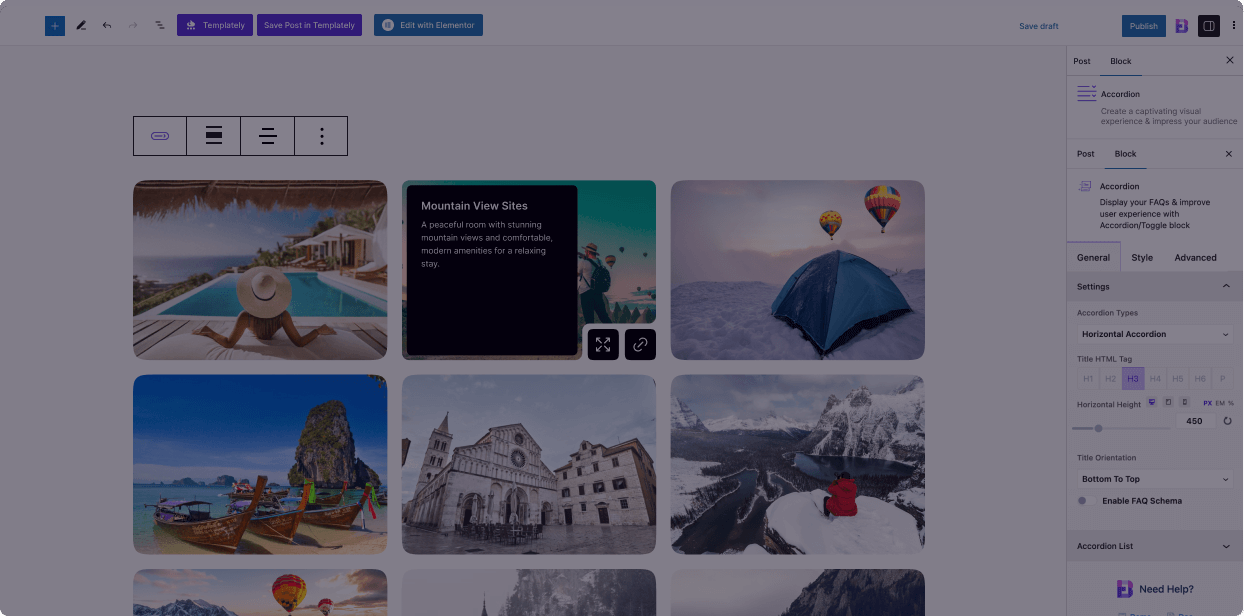Open the Accordion Types dropdown
This screenshot has width=1244, height=616.
point(1155,334)
